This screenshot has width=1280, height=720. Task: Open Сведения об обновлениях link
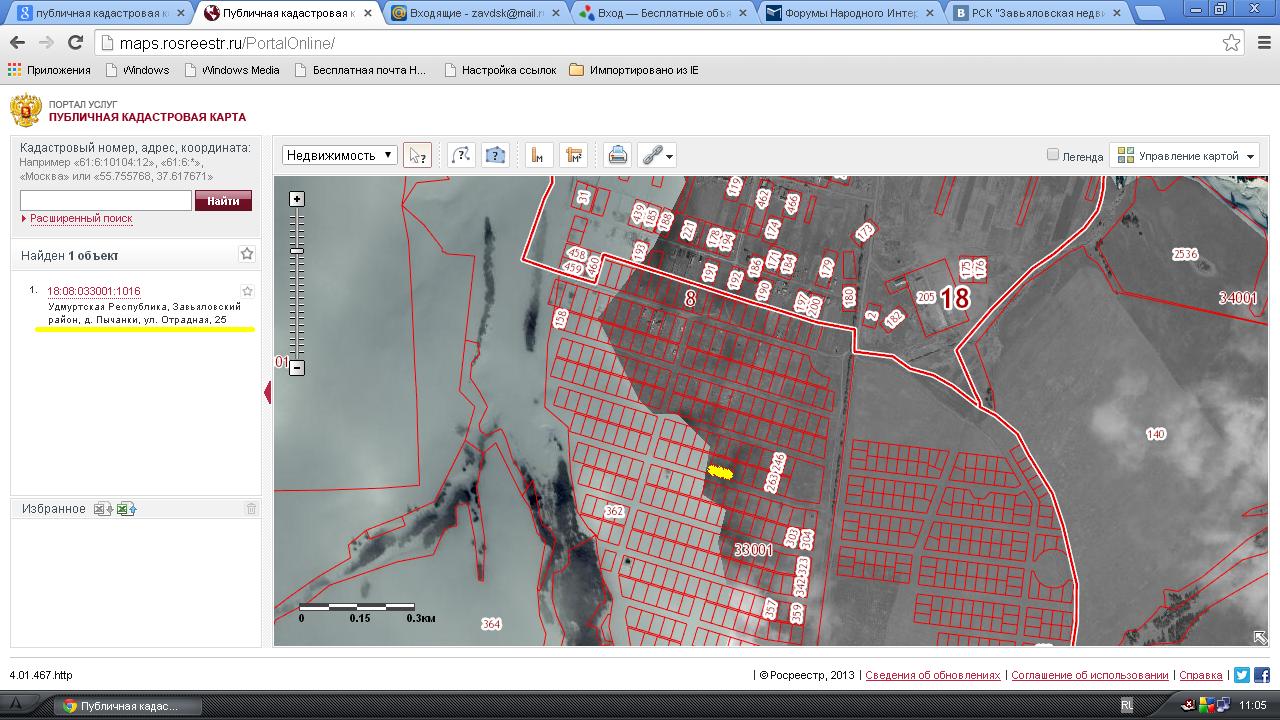pos(932,675)
